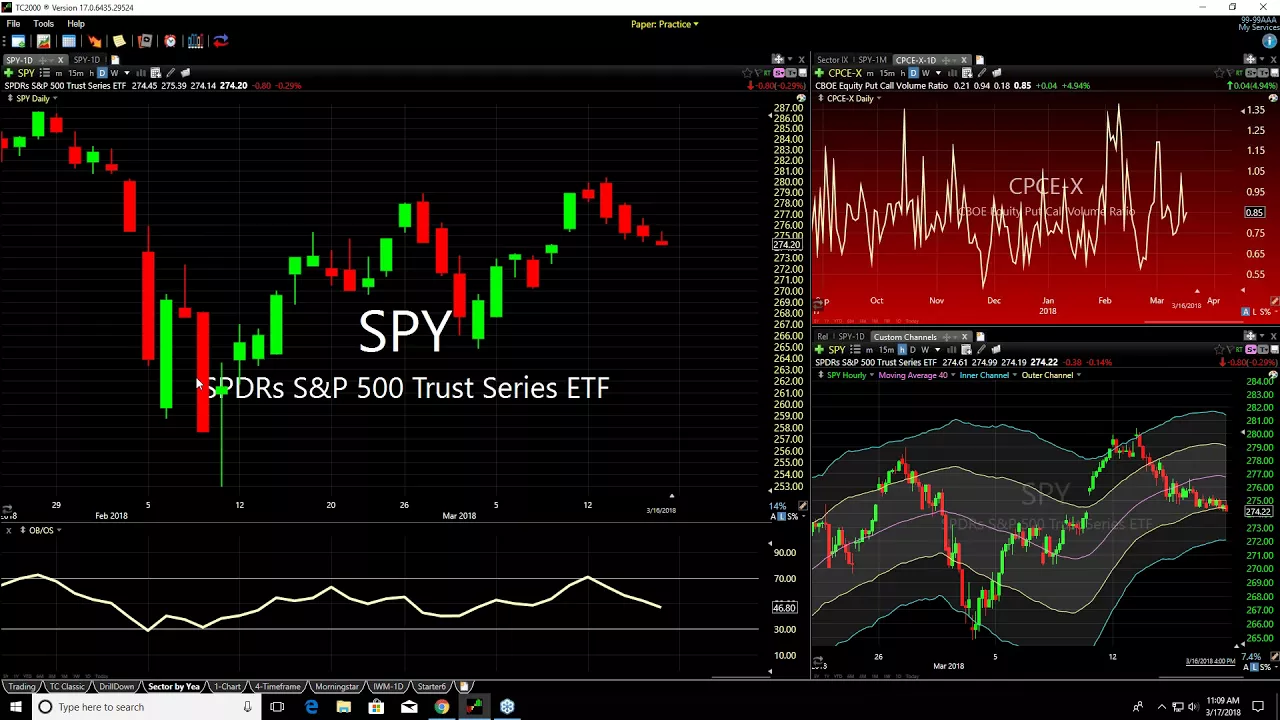
Task: Open the new chart icon in main toolbar
Action: point(43,41)
